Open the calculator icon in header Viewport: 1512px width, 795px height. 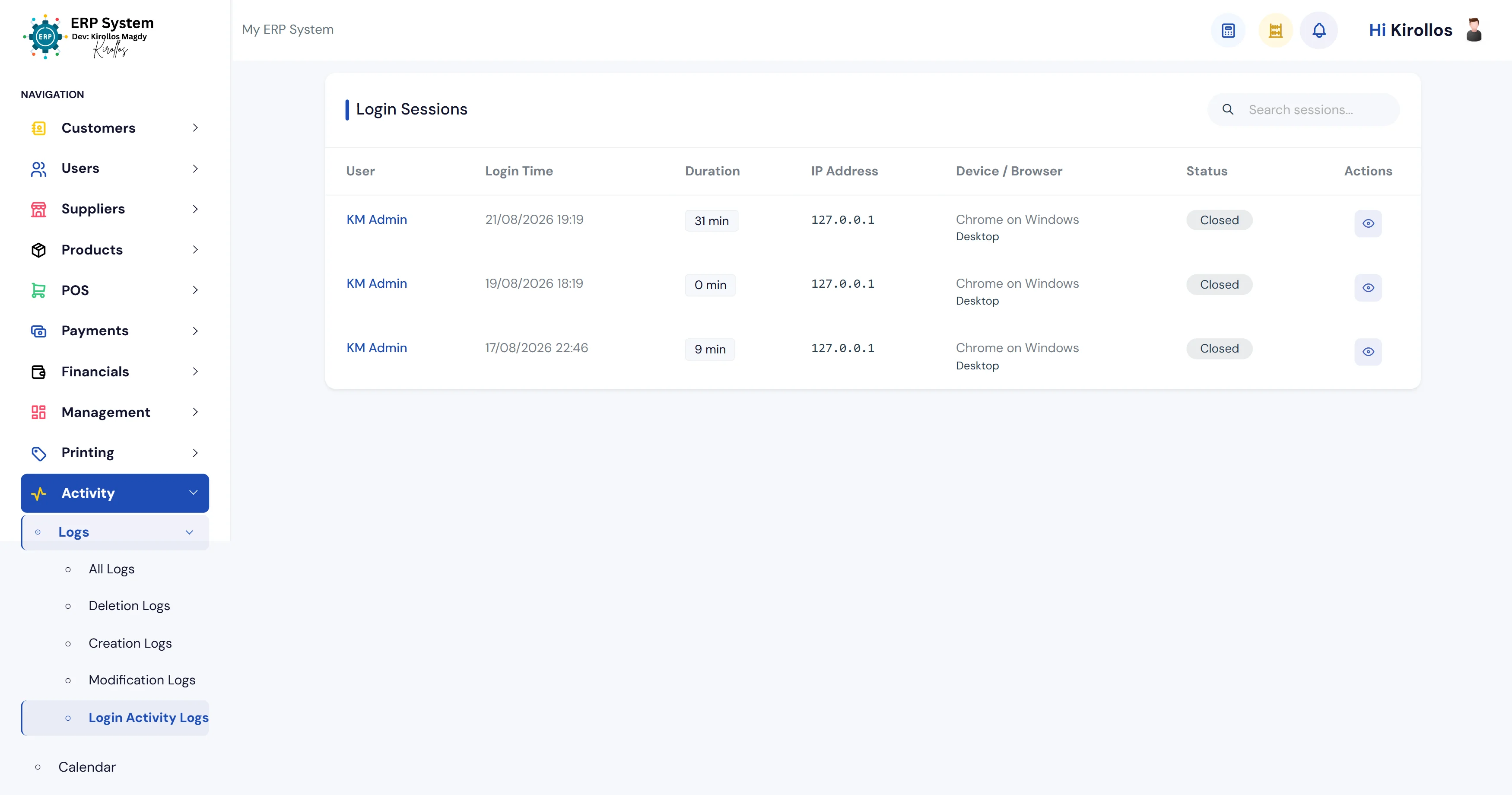(1228, 31)
